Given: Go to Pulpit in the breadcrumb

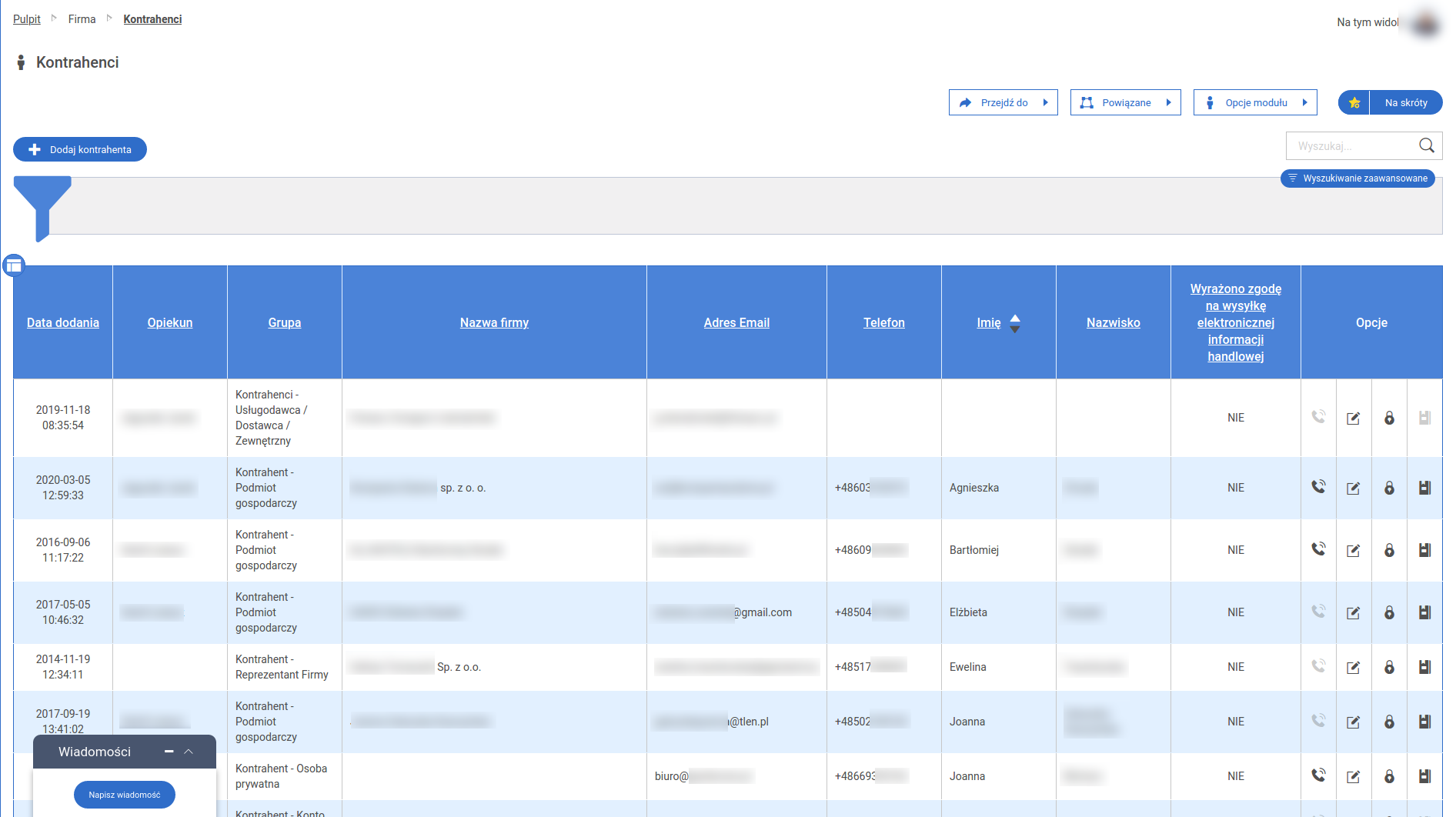Looking at the screenshot, I should point(27,19).
